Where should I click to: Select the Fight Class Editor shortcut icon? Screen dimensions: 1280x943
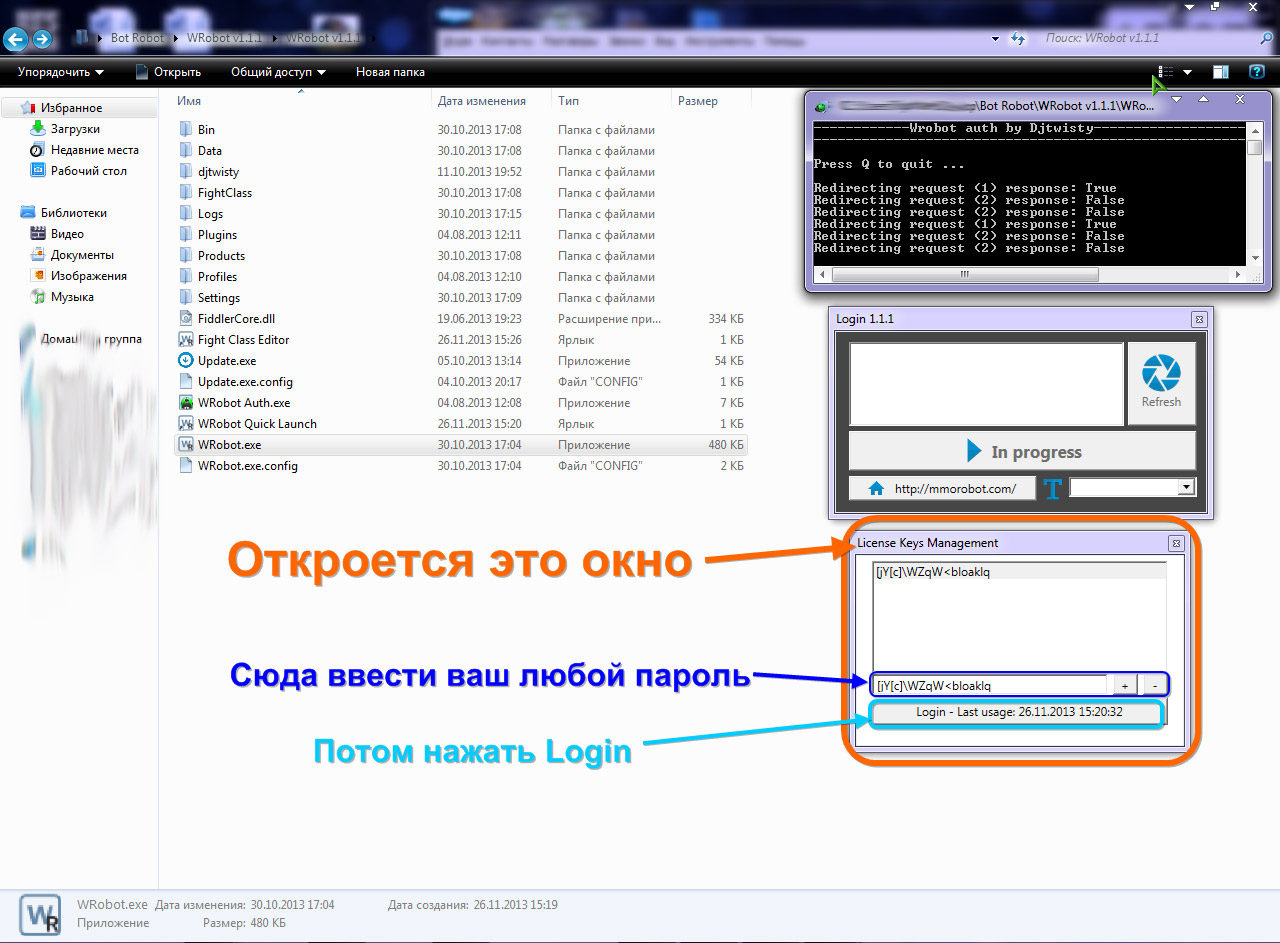coord(186,339)
